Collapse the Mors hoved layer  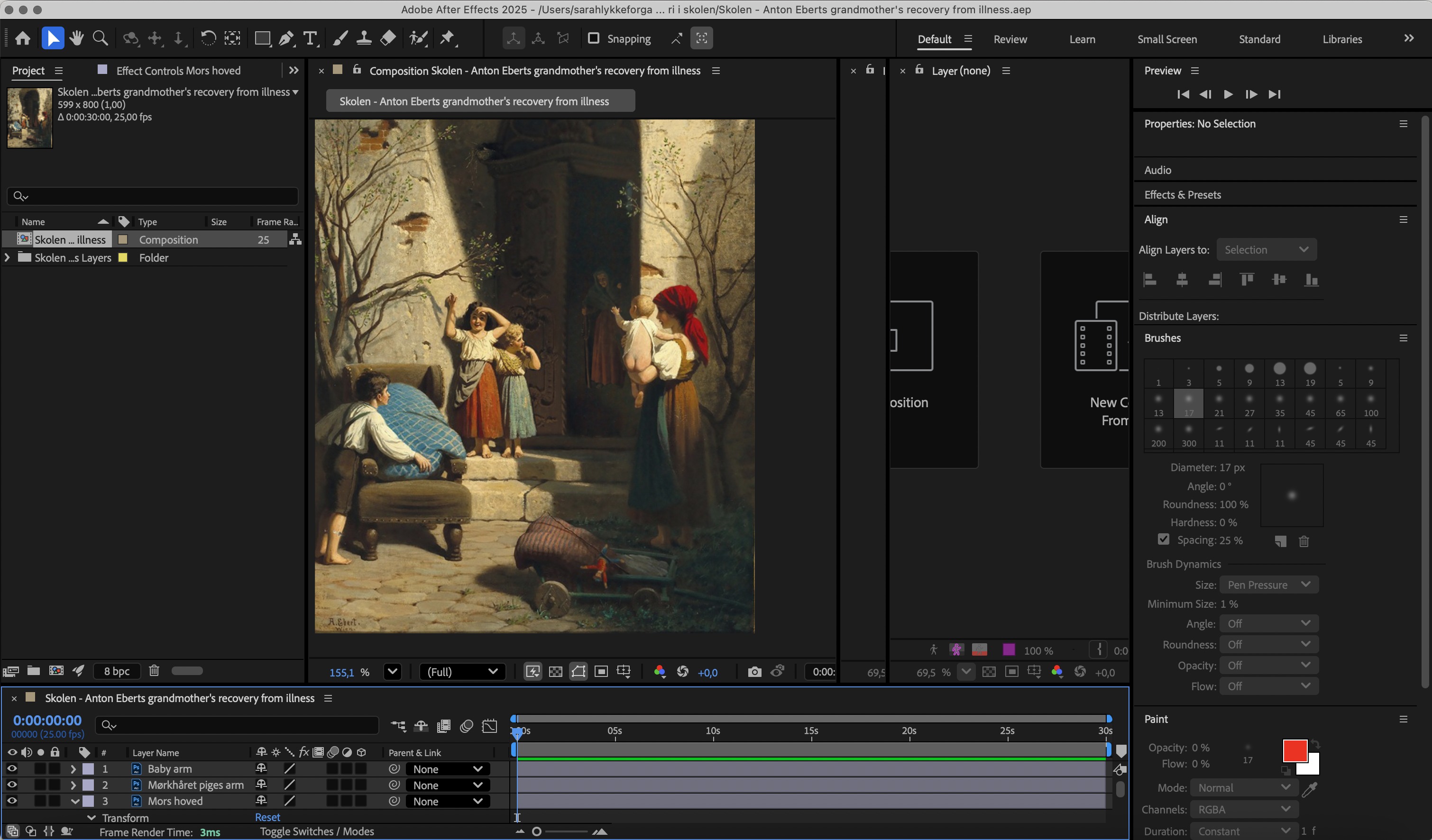tap(74, 802)
